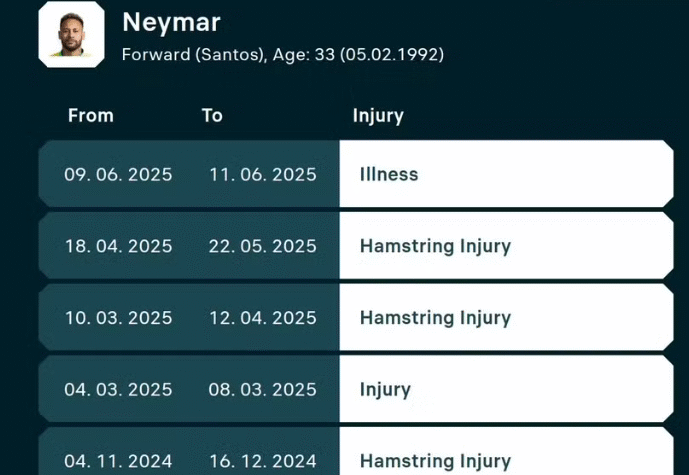Click the 12. 04. 2025 to date

click(x=262, y=318)
